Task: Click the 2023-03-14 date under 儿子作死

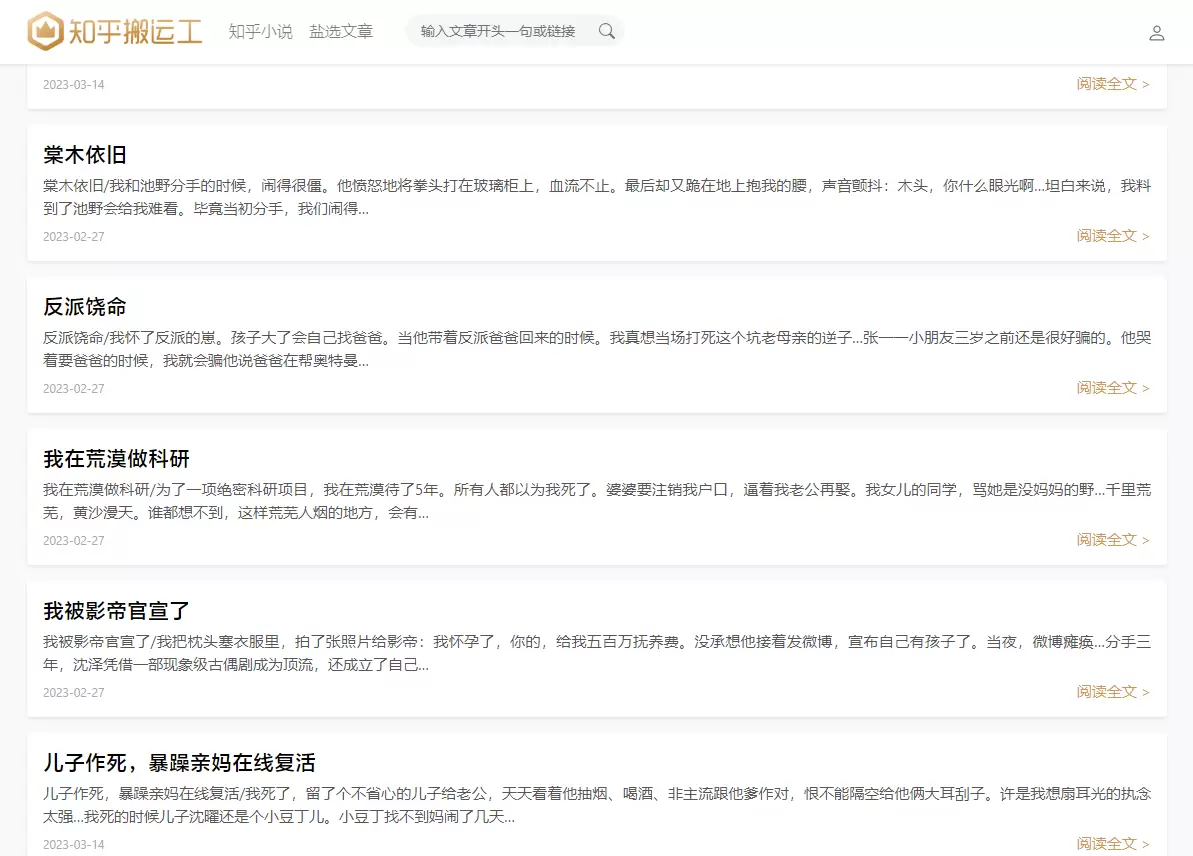Action: (x=74, y=845)
